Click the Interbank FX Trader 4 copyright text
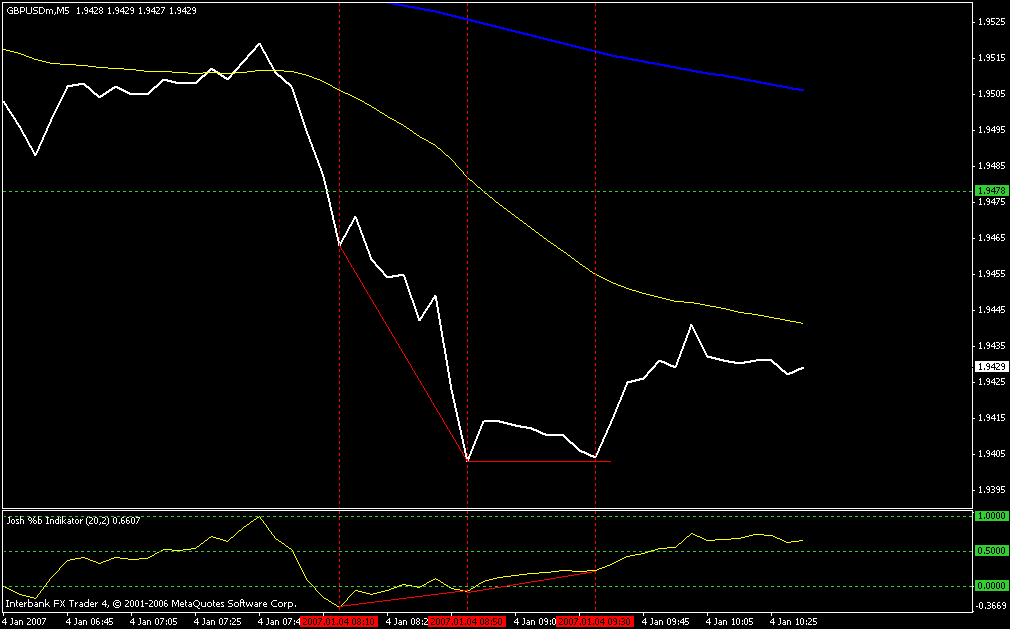1010x629 pixels. click(151, 604)
